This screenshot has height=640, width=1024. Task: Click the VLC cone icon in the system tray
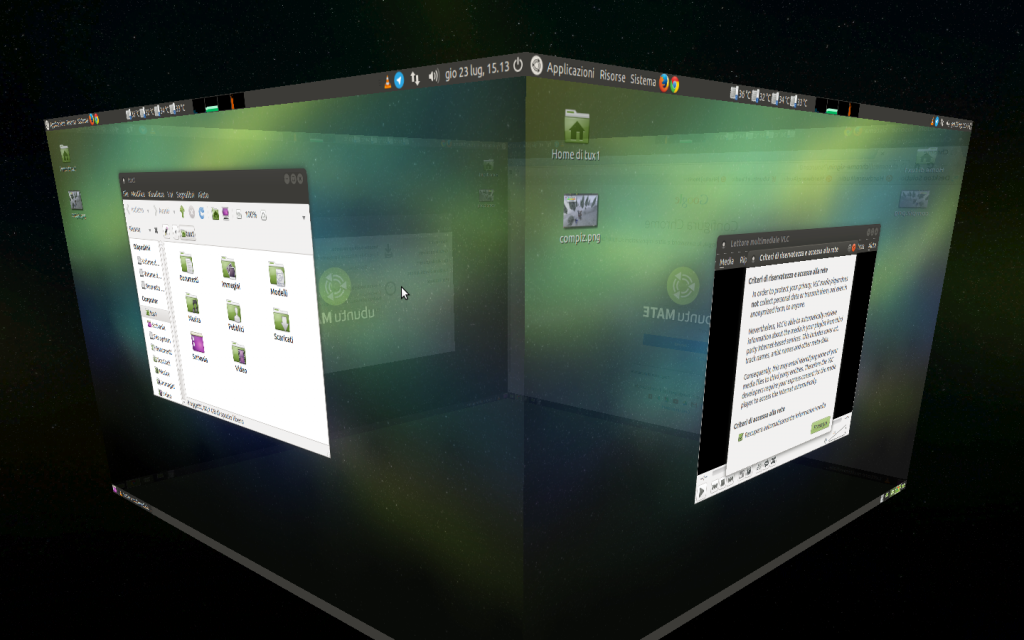coord(387,82)
